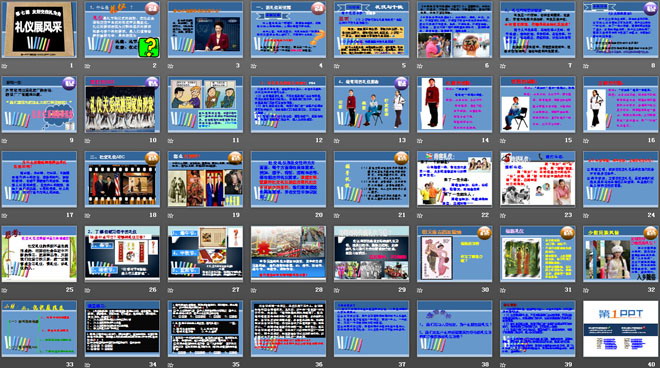Click the animation star icon under slide 30
The height and width of the screenshot is (368, 660).
click(420, 290)
